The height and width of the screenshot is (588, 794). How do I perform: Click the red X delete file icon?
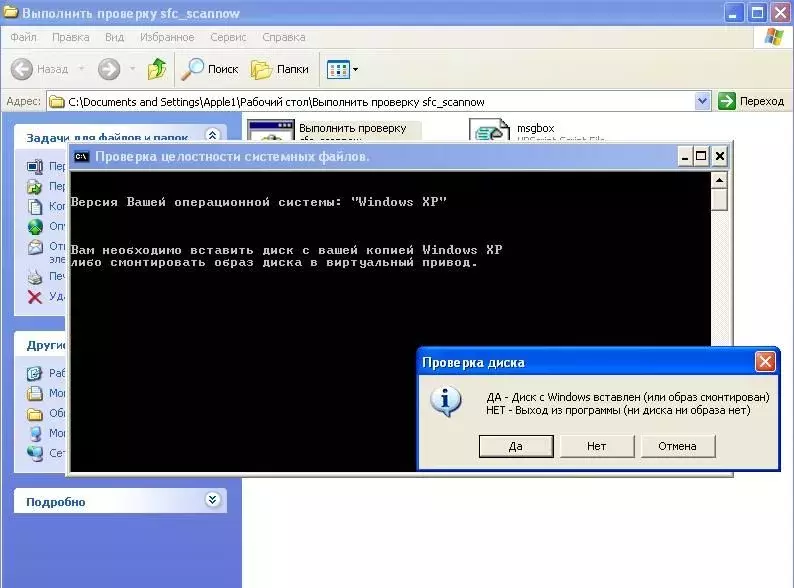(x=34, y=297)
